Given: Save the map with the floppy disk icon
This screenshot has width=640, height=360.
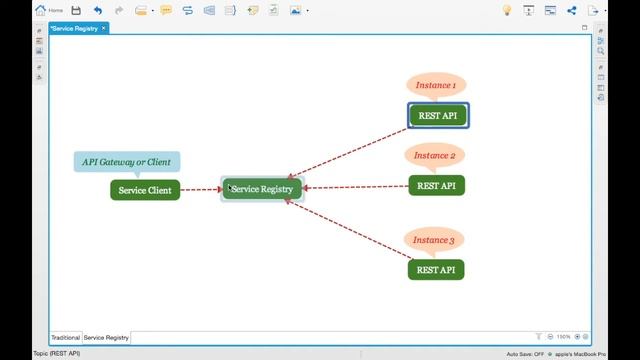Looking at the screenshot, I should pos(76,10).
